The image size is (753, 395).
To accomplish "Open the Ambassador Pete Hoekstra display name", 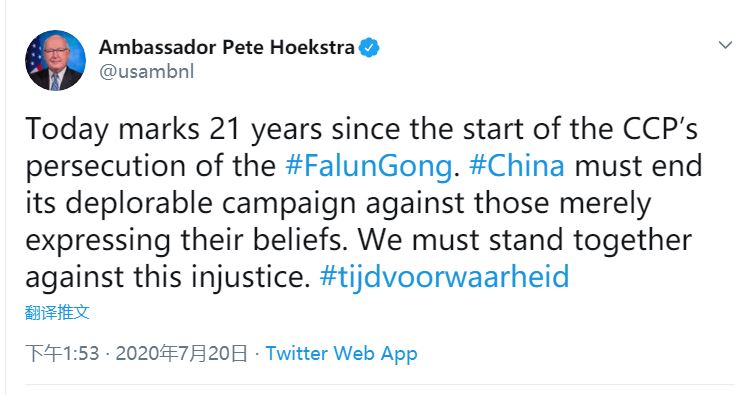I will pos(227,47).
